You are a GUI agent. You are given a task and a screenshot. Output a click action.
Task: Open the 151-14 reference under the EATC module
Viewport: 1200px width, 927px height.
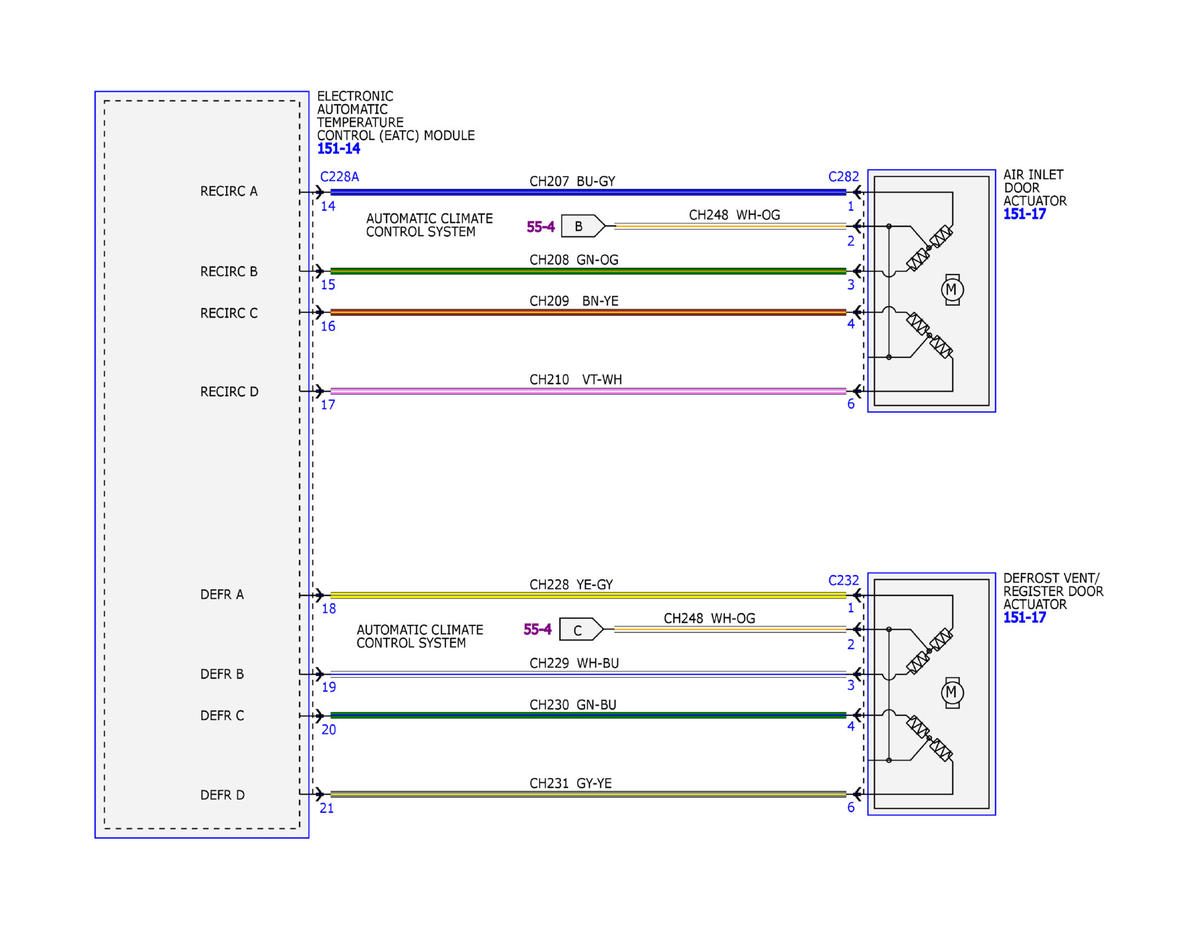[338, 149]
